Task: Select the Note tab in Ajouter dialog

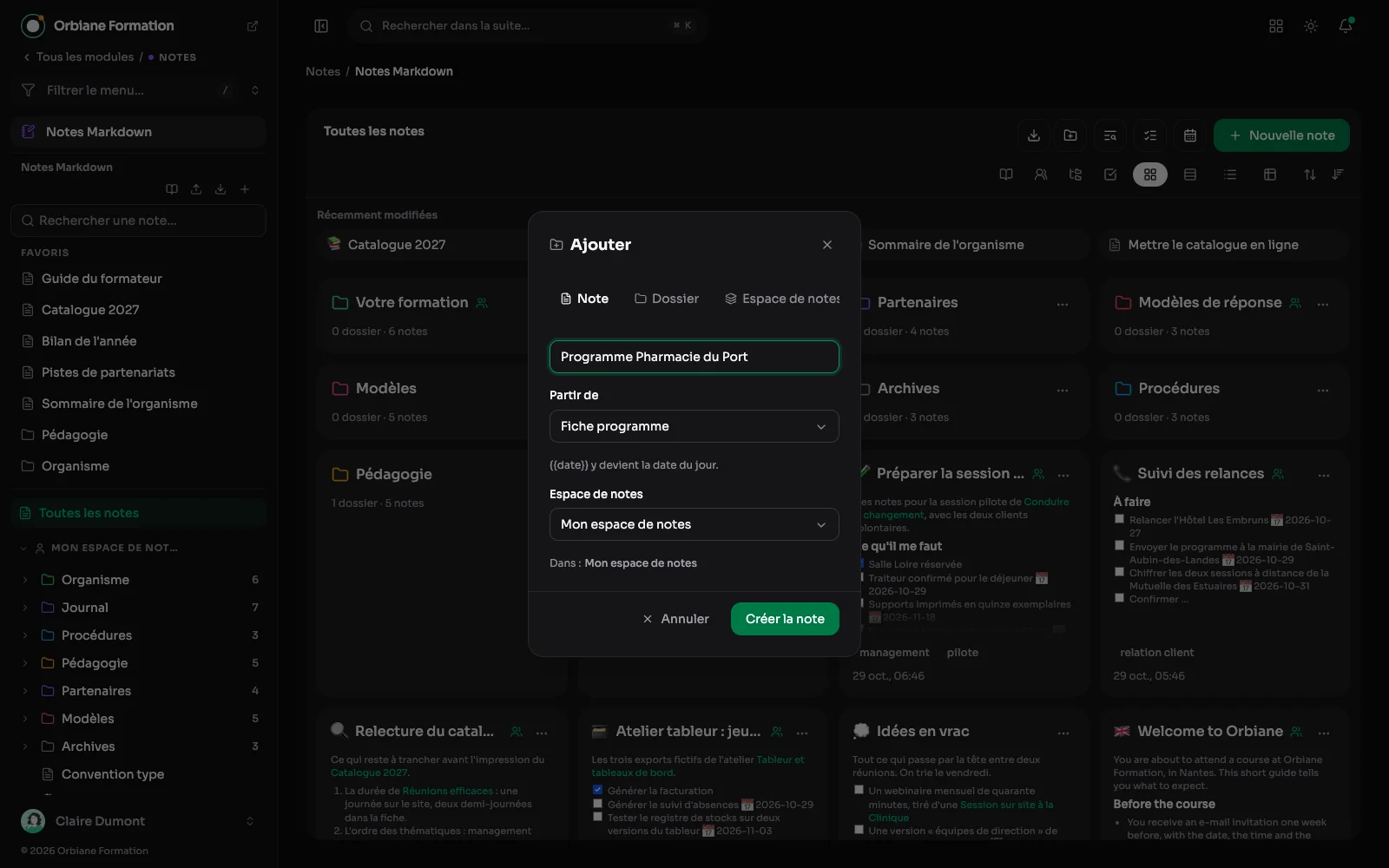Action: click(x=585, y=299)
